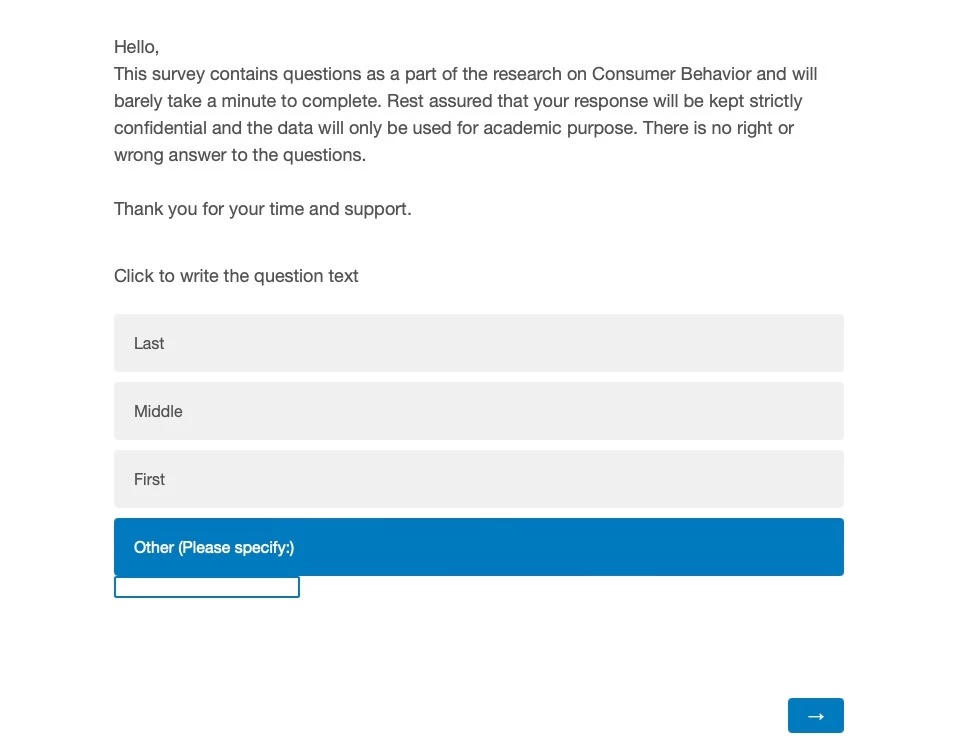Click the phrase "kept strictly" in paragraph

[x=755, y=101]
